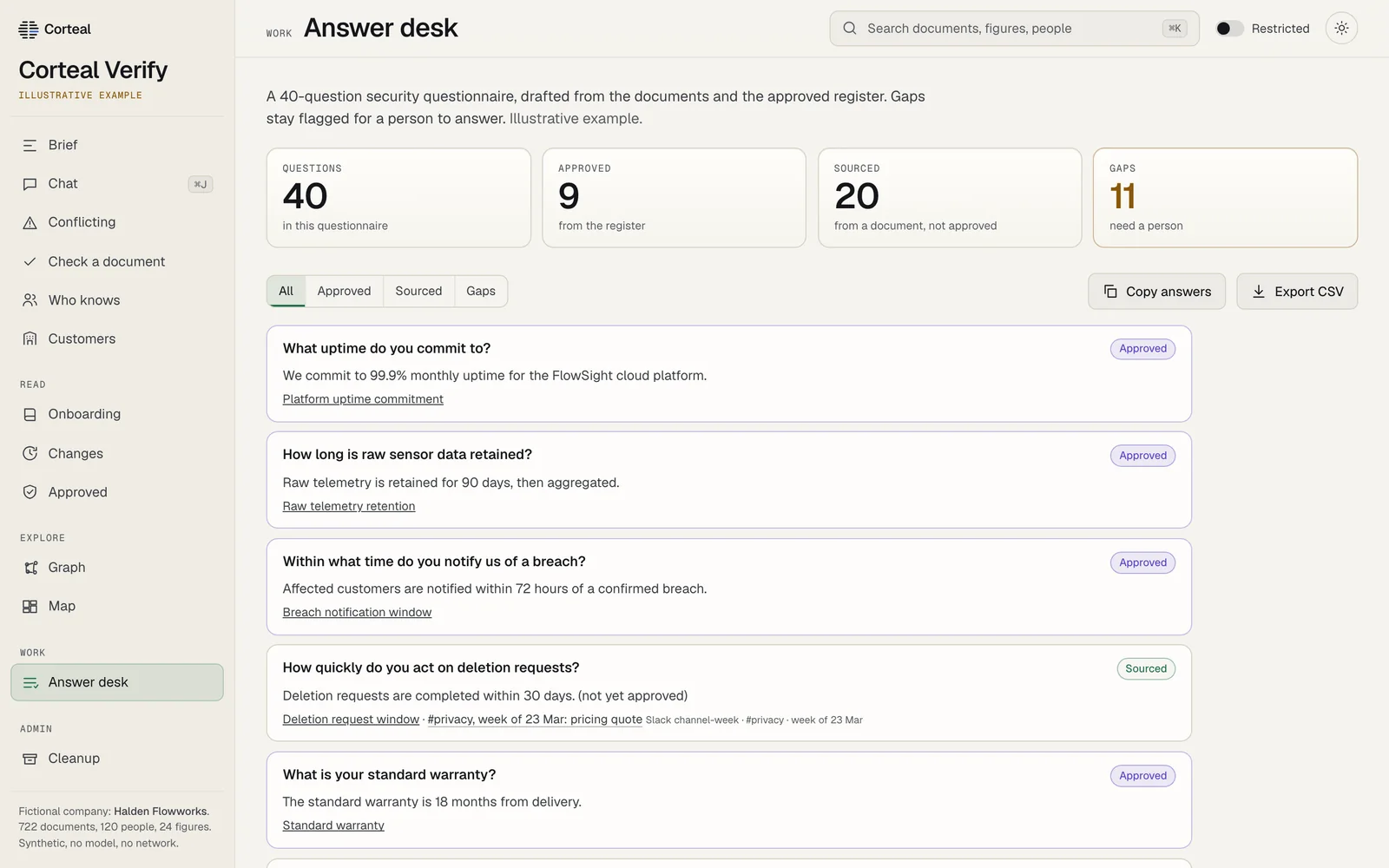Open the Breach notification window link
The image size is (1389, 868).
tap(357, 613)
